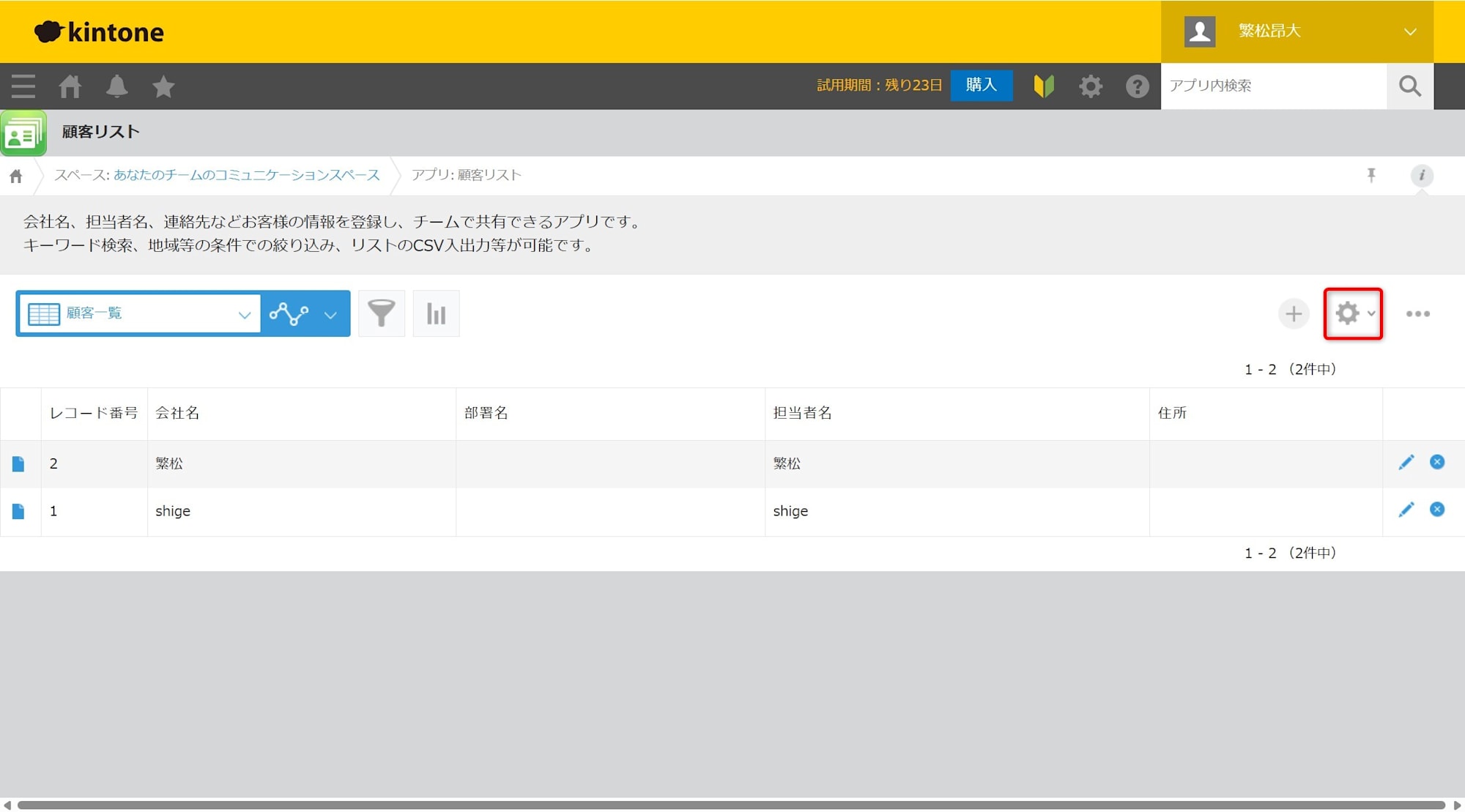Click the search magnifier button

click(1410, 86)
